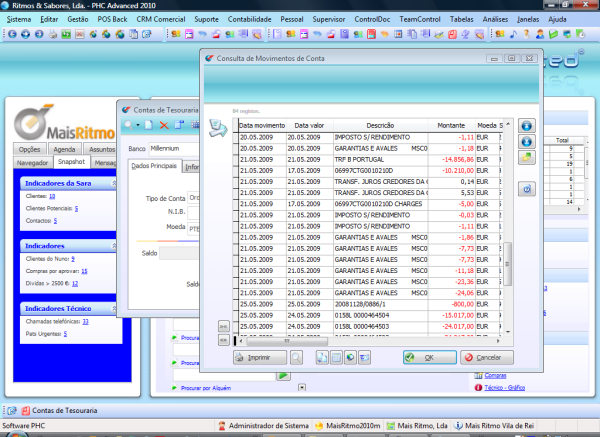Click the table's vertical scrollbar down arrow
This screenshot has width=600, height=437.
coord(508,332)
